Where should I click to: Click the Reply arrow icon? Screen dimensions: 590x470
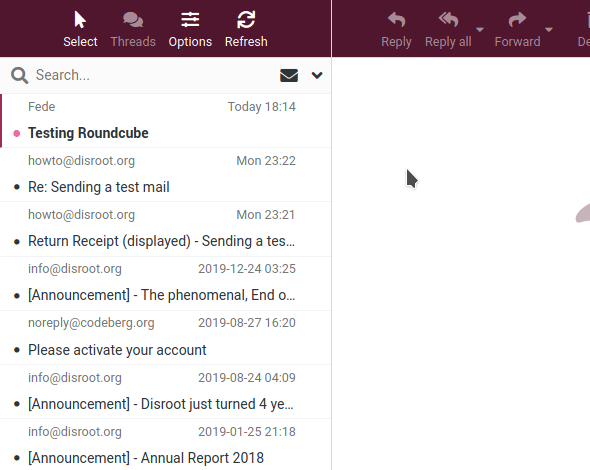coord(396,20)
